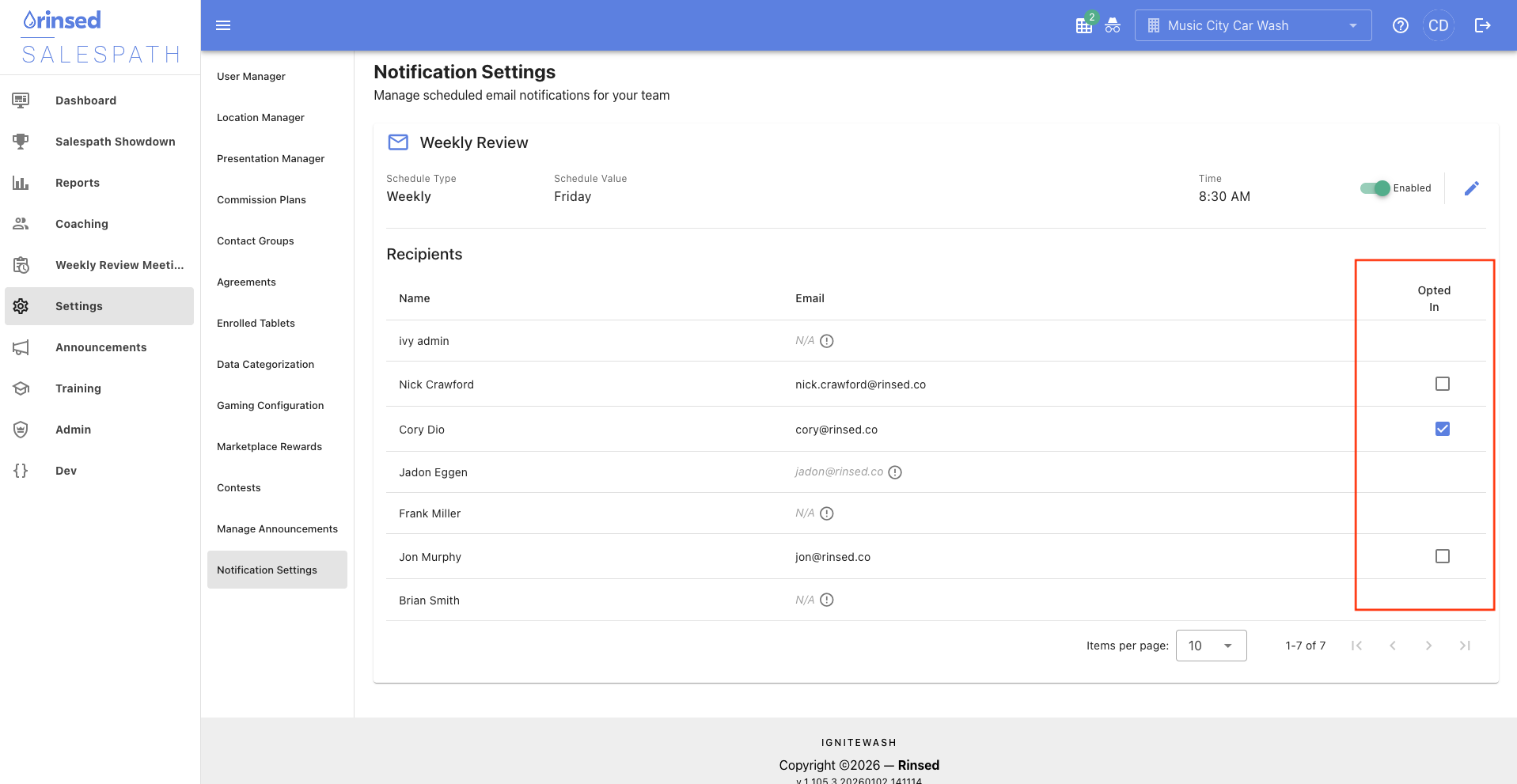This screenshot has height=784, width=1517.
Task: Open Contact Groups settings page
Action: (x=277, y=241)
